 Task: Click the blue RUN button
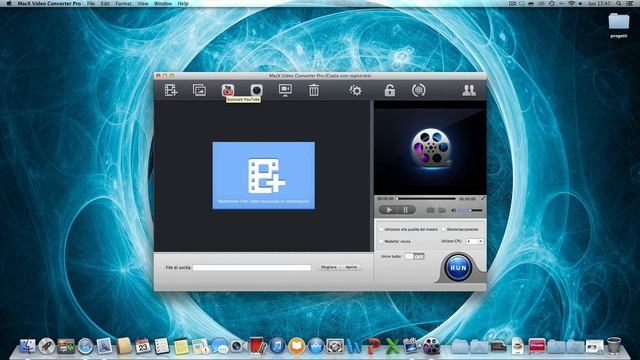458,268
